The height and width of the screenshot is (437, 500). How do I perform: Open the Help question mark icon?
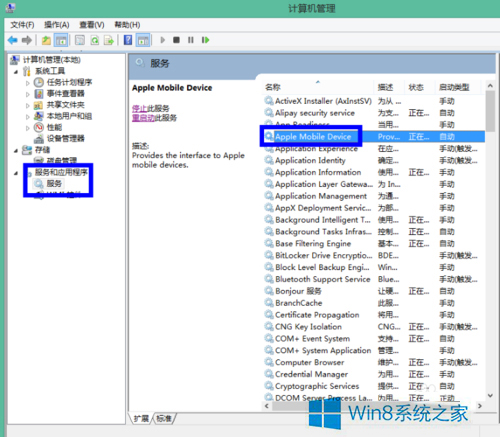128,40
